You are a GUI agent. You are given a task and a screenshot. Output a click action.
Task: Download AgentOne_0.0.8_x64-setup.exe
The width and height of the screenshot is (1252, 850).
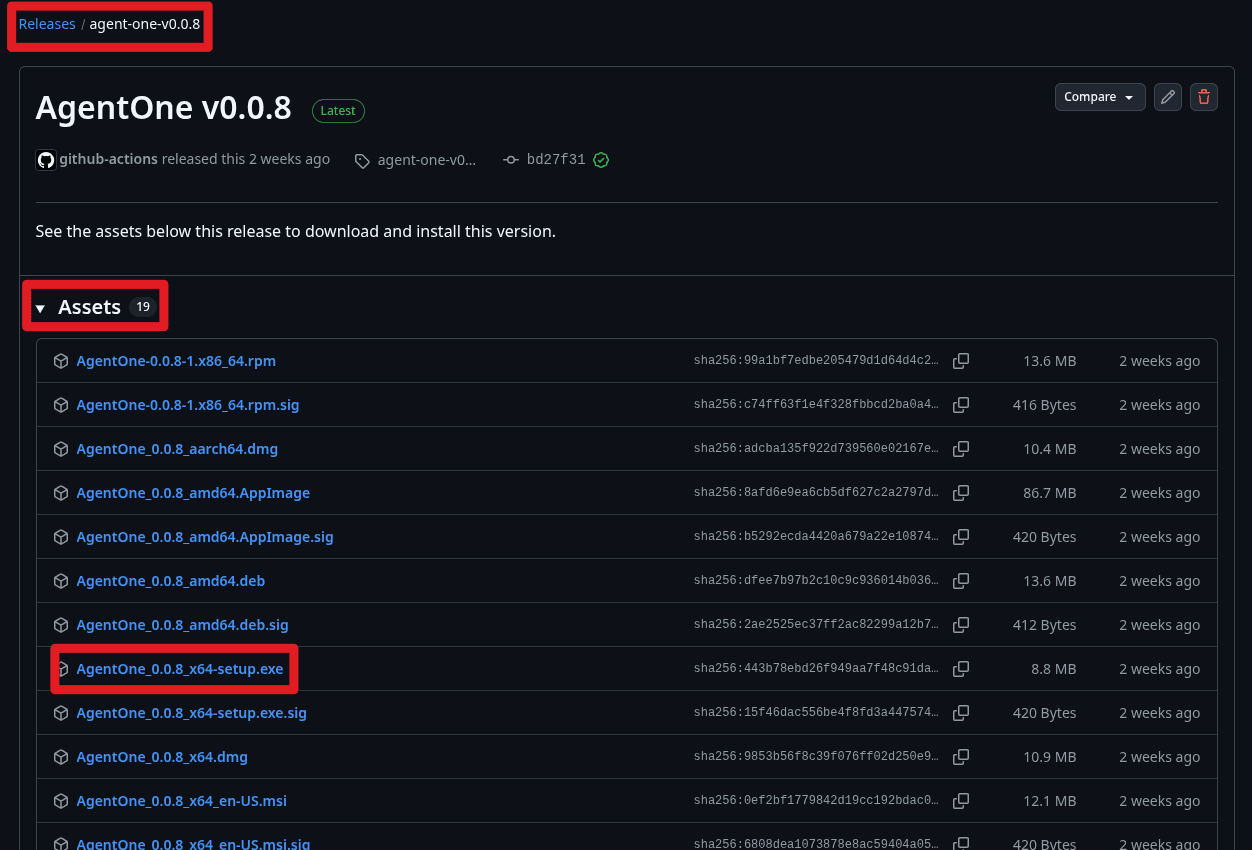179,669
